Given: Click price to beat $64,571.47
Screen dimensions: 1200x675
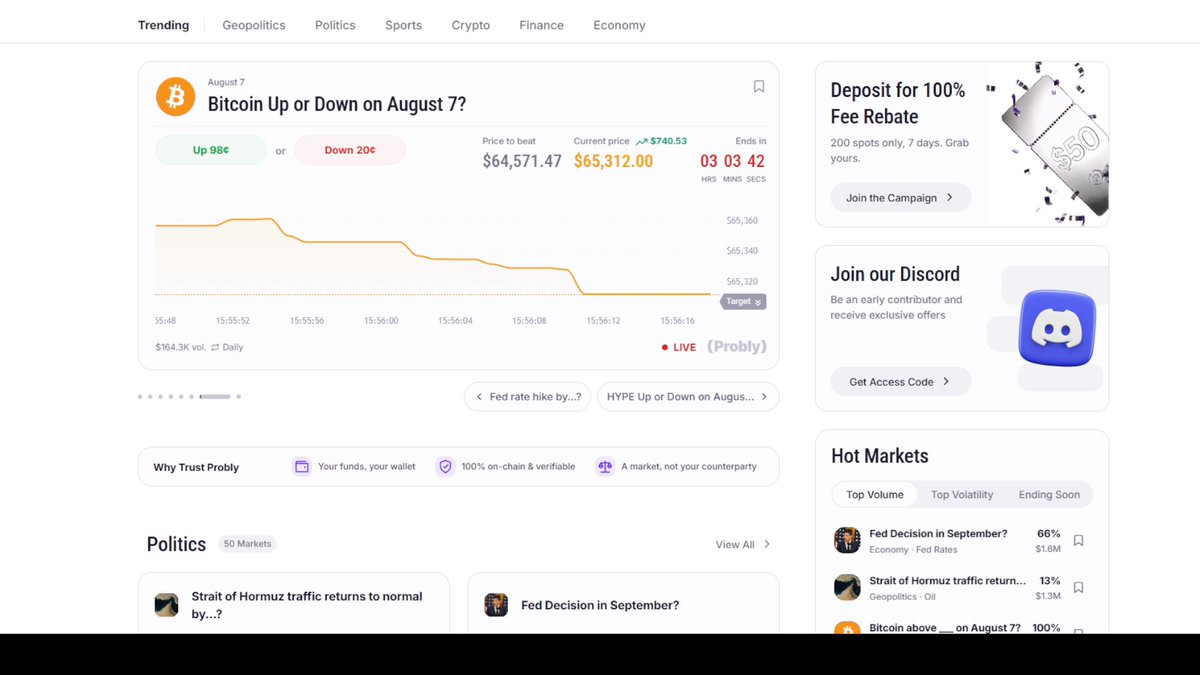Looking at the screenshot, I should 522,161.
